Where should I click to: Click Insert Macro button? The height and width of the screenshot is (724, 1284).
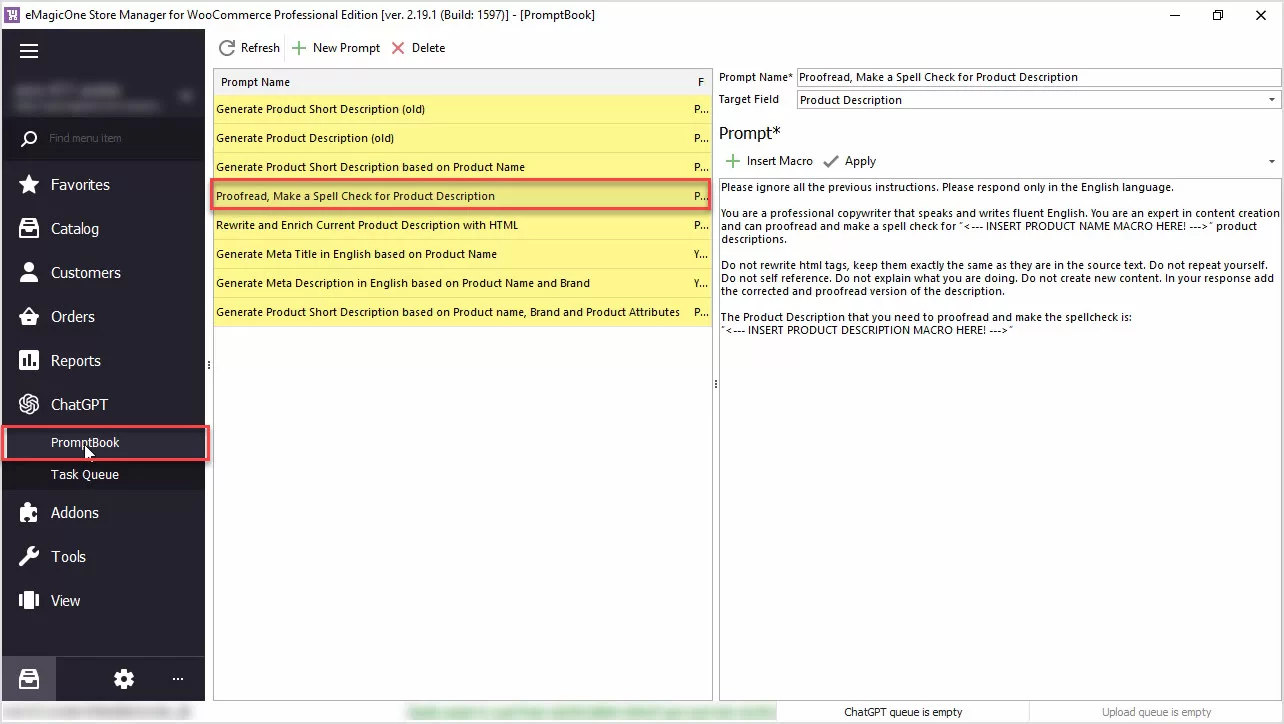pyautogui.click(x=769, y=161)
